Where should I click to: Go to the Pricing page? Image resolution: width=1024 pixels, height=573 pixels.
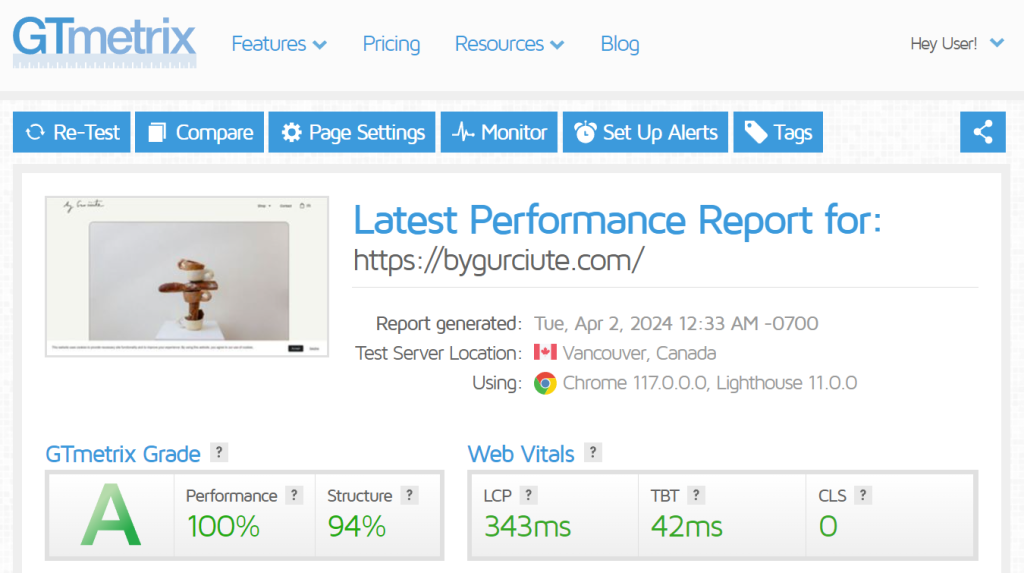tap(391, 44)
